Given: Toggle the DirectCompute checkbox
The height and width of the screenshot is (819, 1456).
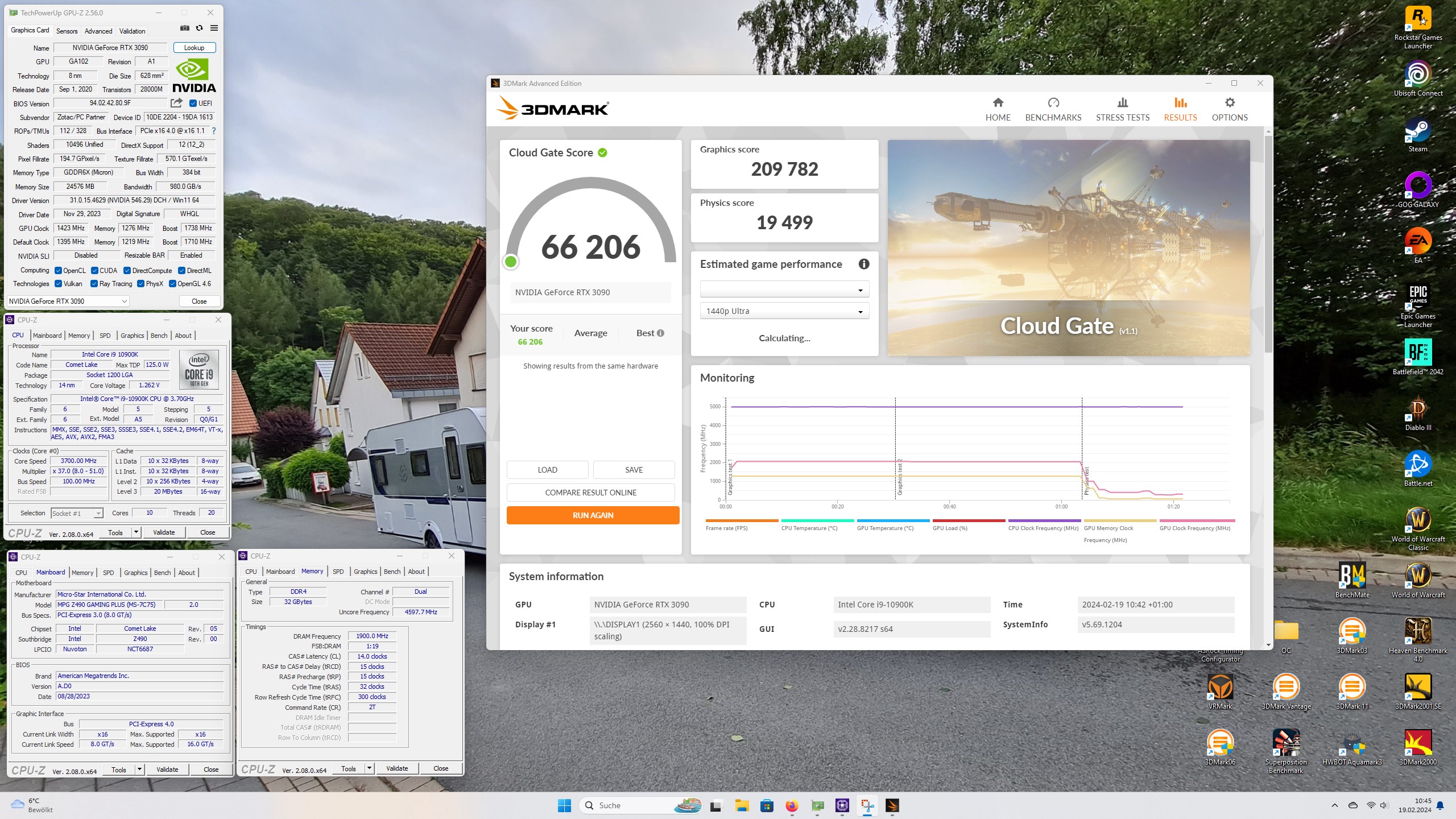Looking at the screenshot, I should pyautogui.click(x=127, y=271).
